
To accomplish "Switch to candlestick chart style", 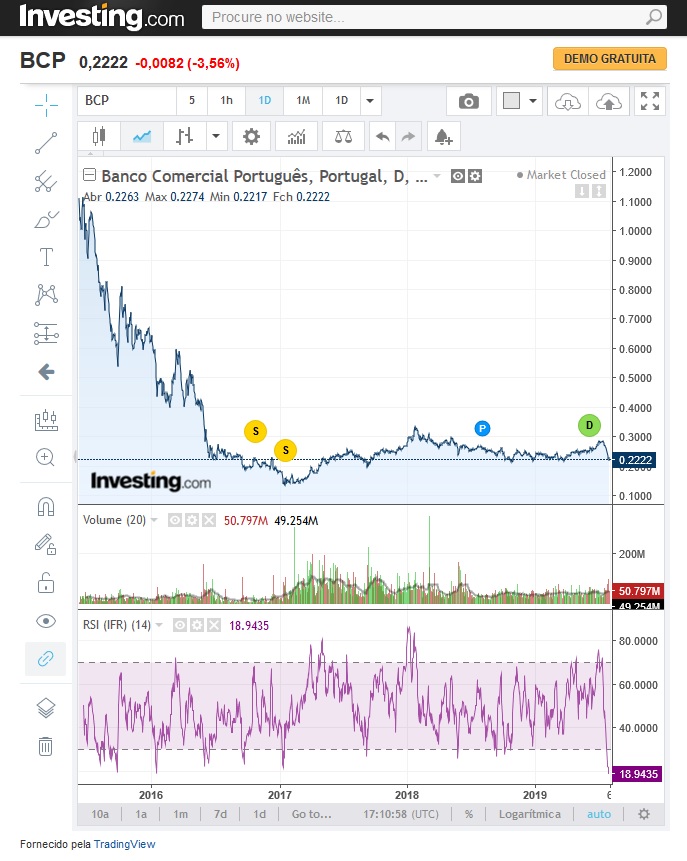I will coord(99,136).
